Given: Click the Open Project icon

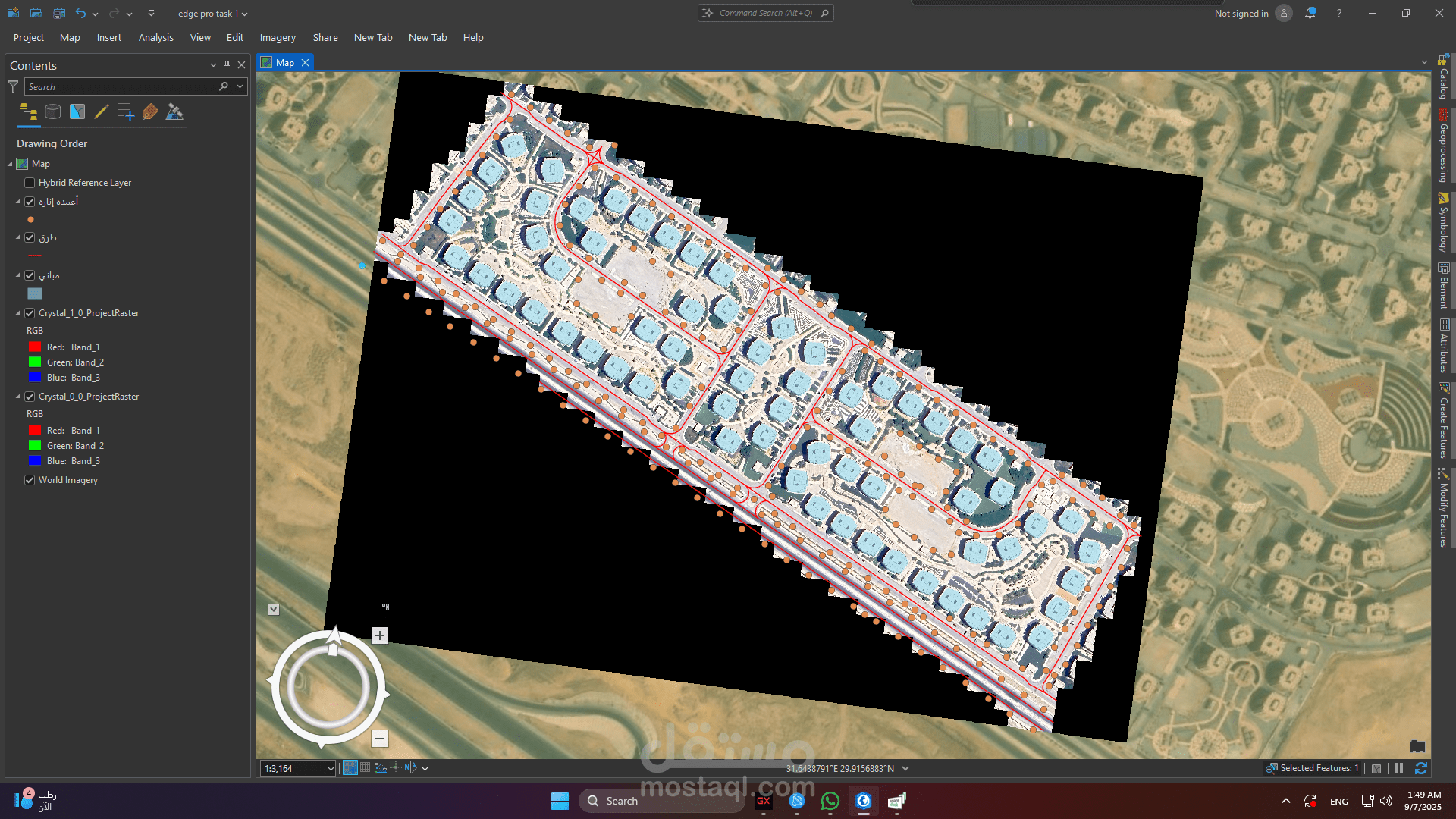Looking at the screenshot, I should (36, 13).
